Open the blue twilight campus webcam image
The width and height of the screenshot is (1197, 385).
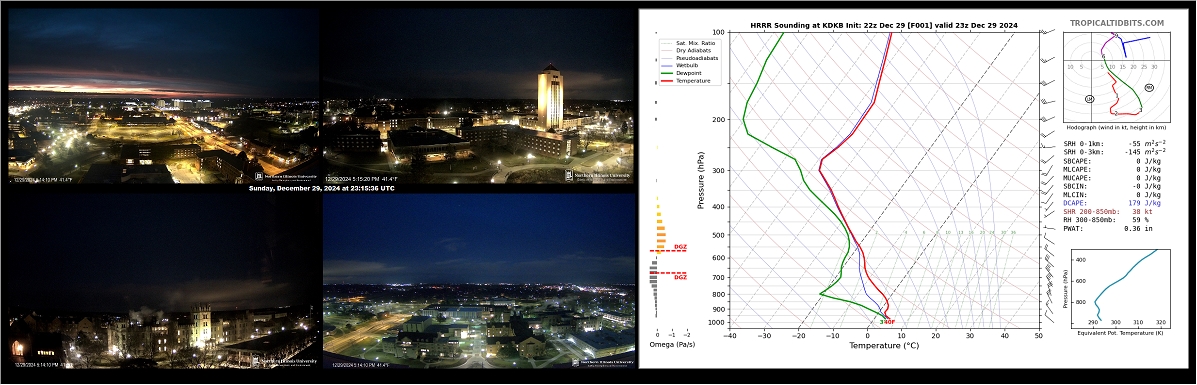click(478, 280)
